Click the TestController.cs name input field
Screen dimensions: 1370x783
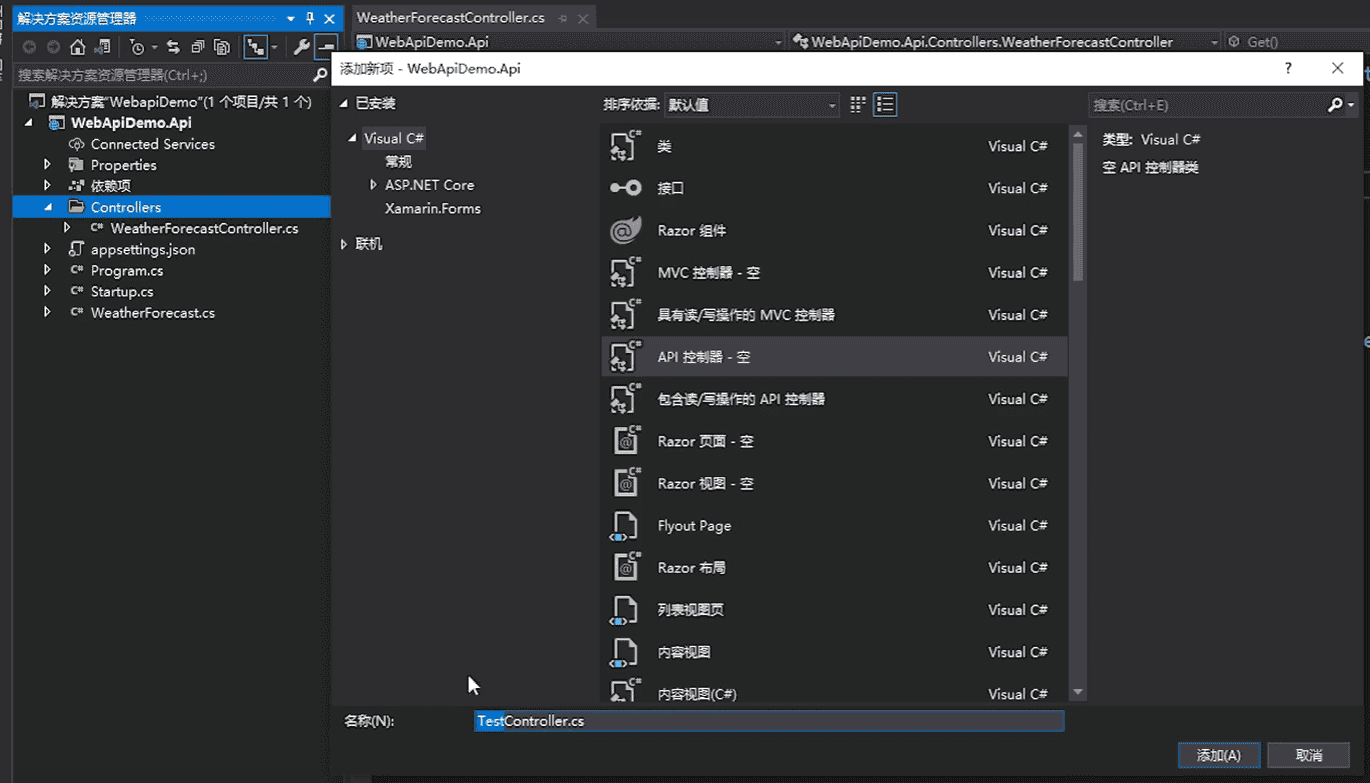point(768,721)
